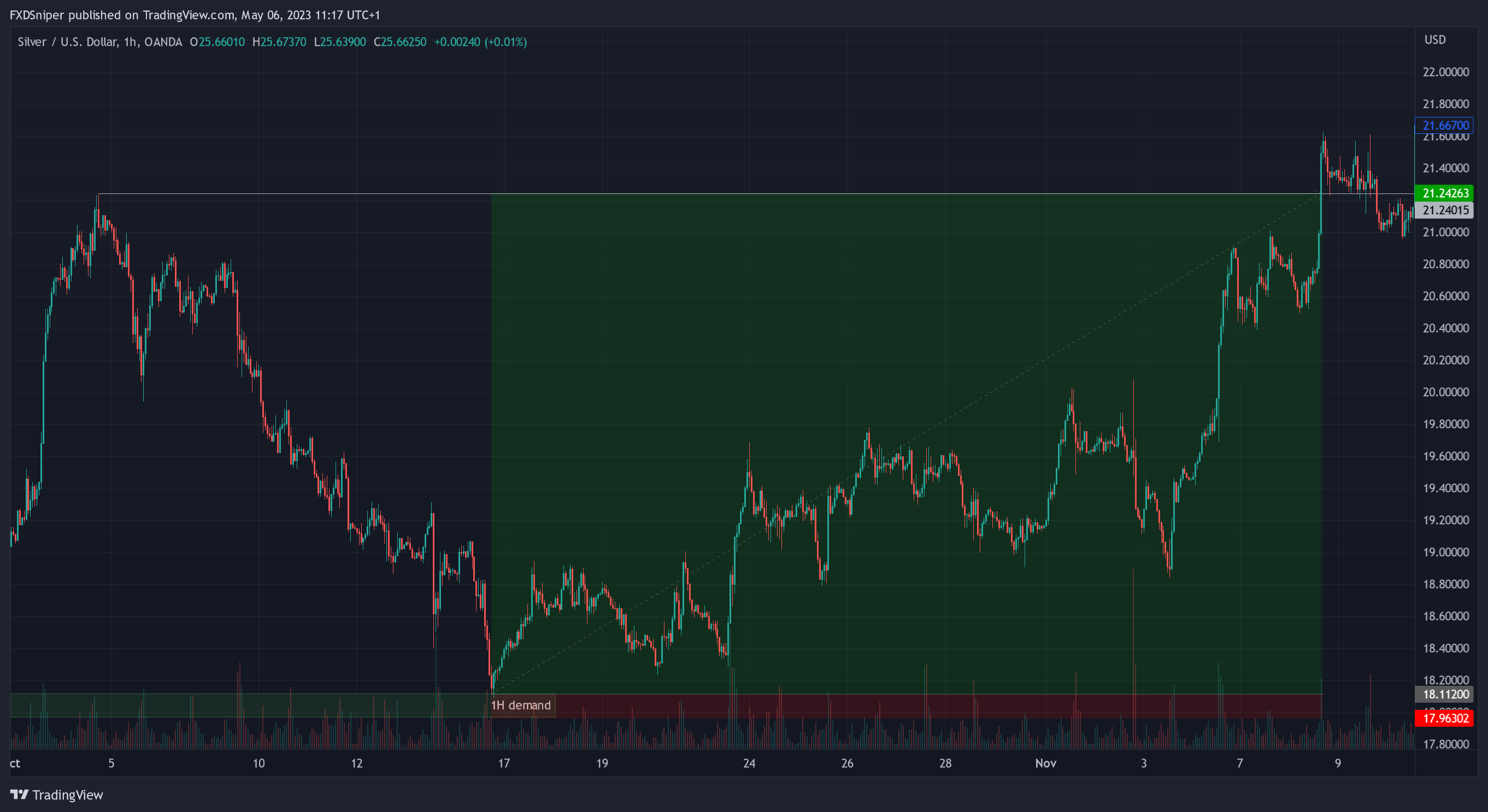
Task: Click the green demand rectangle left of label
Action: [x=231, y=705]
